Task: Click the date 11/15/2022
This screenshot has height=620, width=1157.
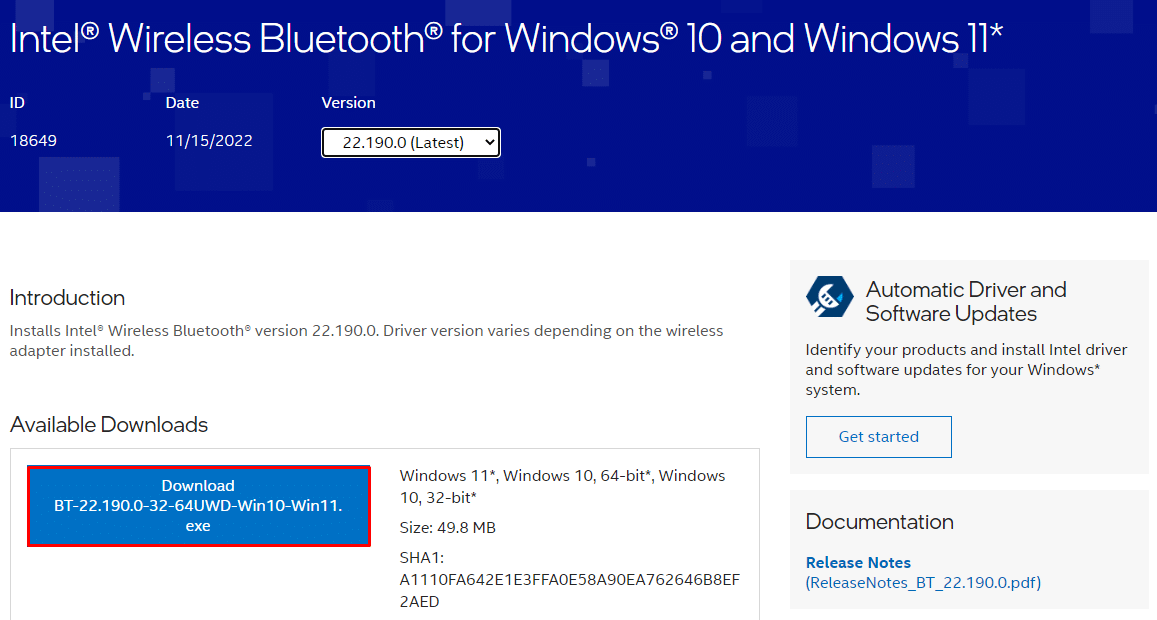Action: (209, 140)
